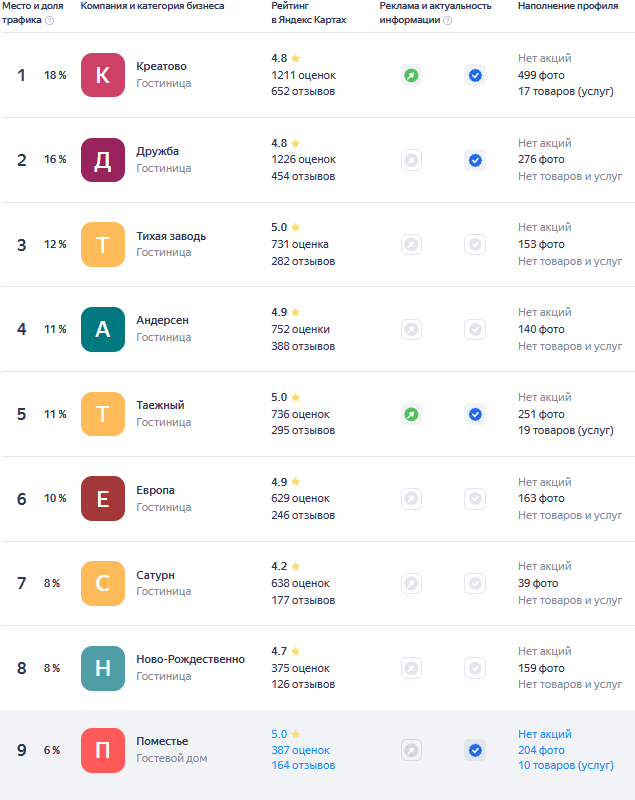The image size is (635, 800).
Task: Click the Рейтинг в Яндекс Картах column header
Action: [x=309, y=13]
